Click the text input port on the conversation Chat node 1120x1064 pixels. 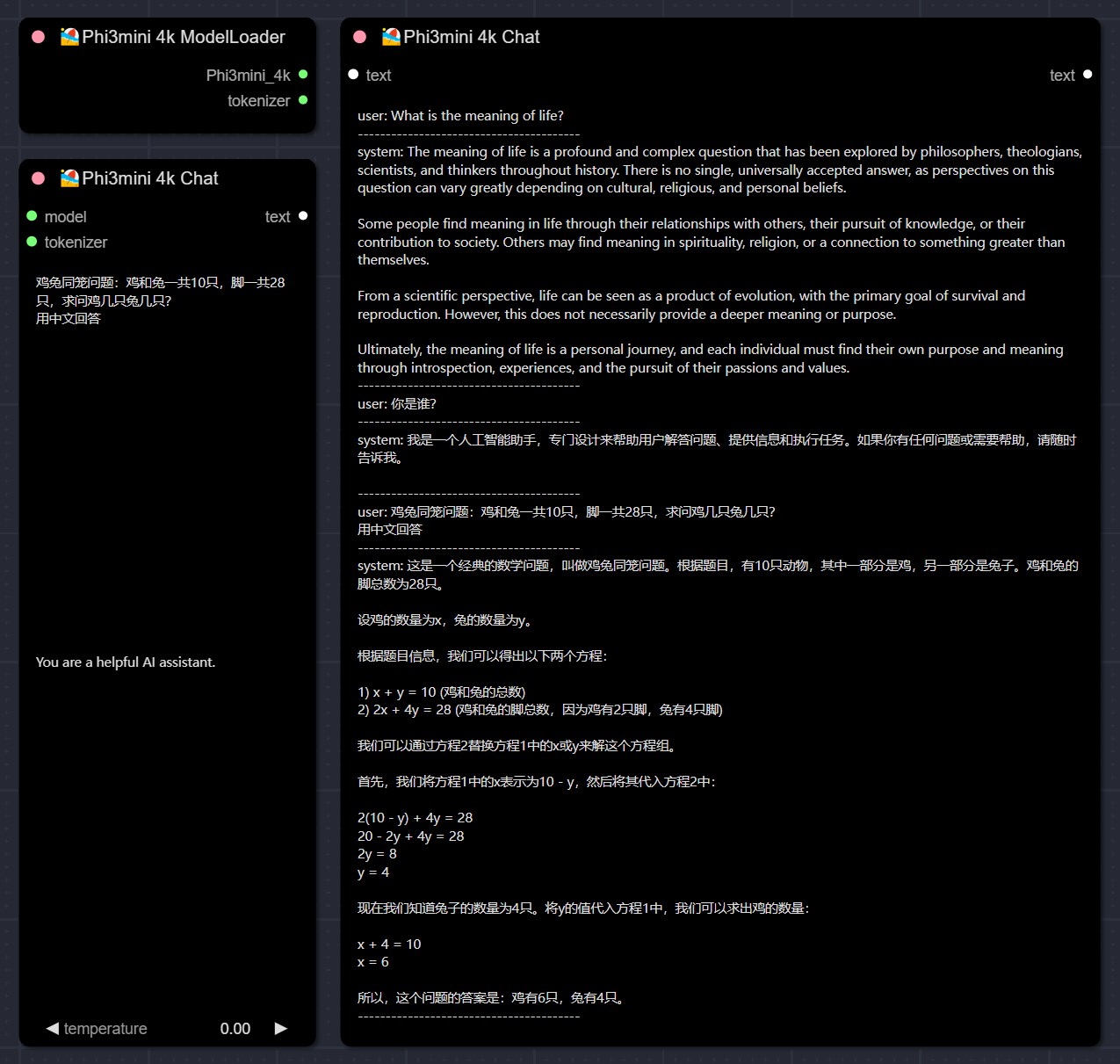[353, 75]
